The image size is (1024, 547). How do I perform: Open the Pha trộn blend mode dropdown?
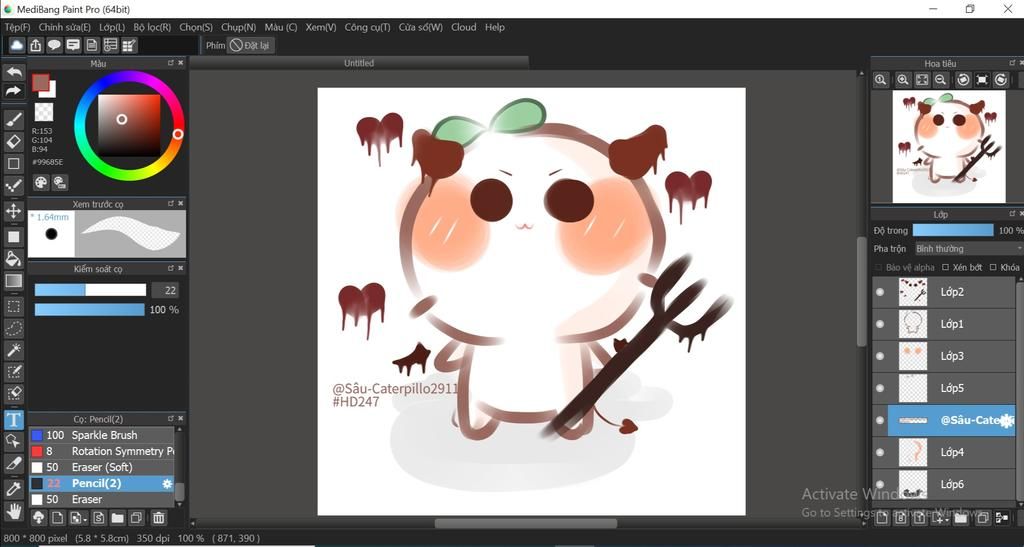coord(967,249)
